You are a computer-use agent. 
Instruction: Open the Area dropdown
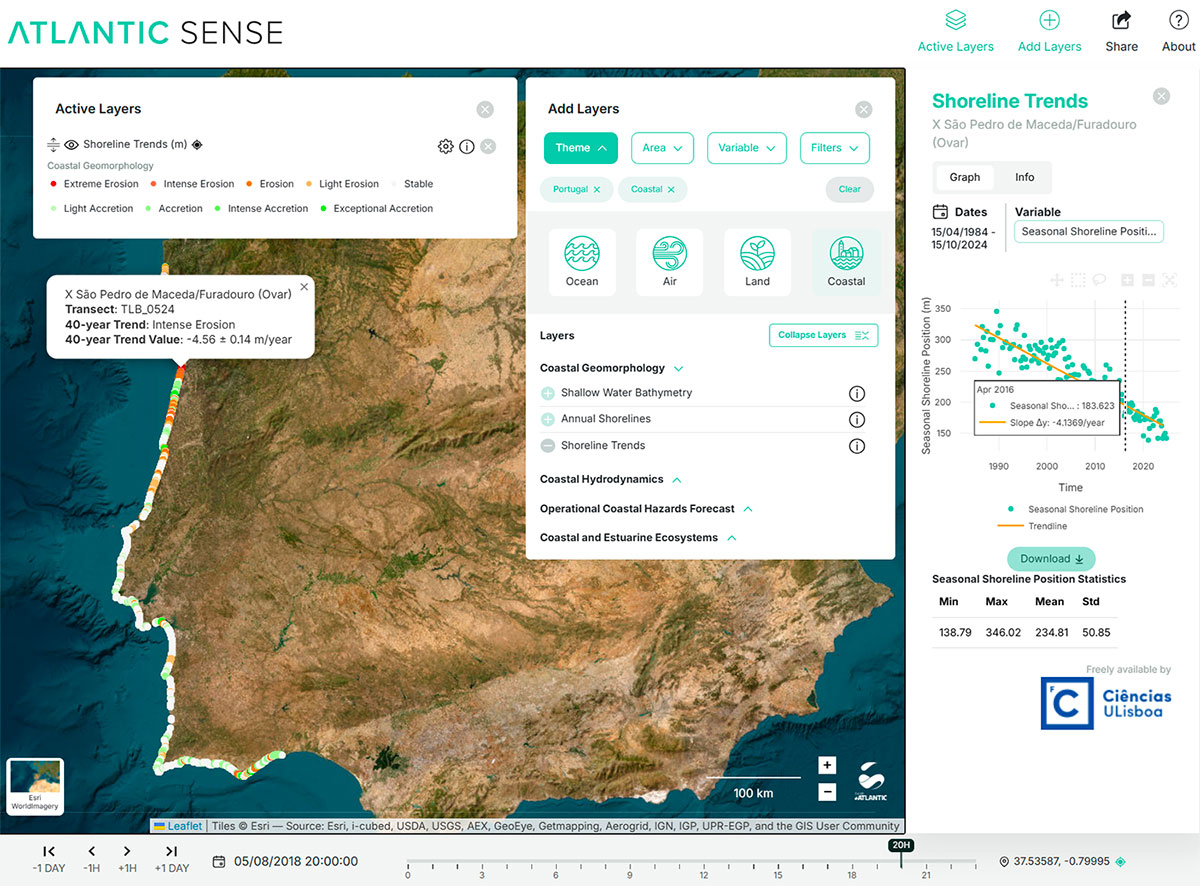pyautogui.click(x=662, y=148)
